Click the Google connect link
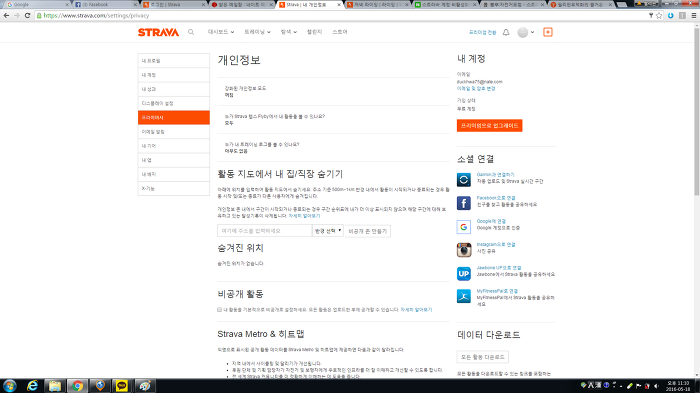Screen dimensions: 700x393 pos(491,221)
